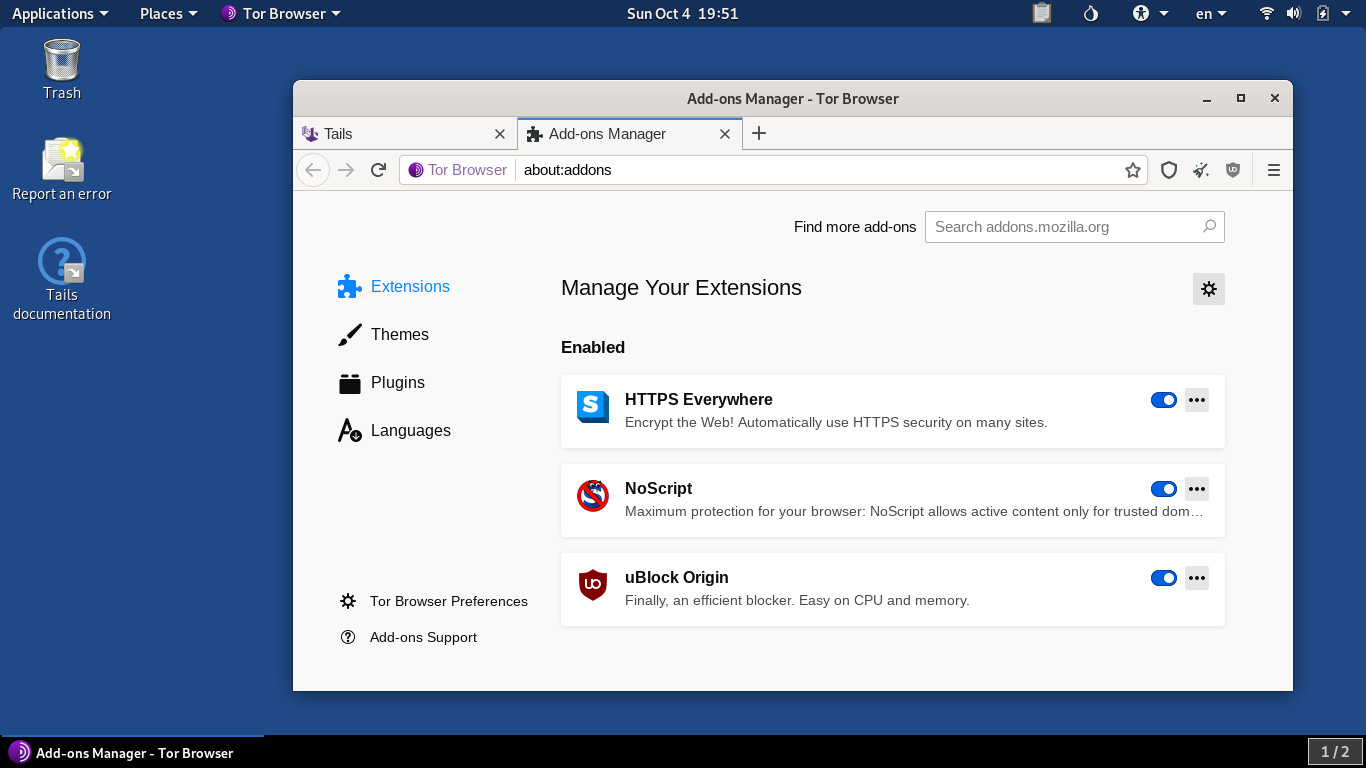Open the Tor onion status icon in top panel

pos(1091,13)
